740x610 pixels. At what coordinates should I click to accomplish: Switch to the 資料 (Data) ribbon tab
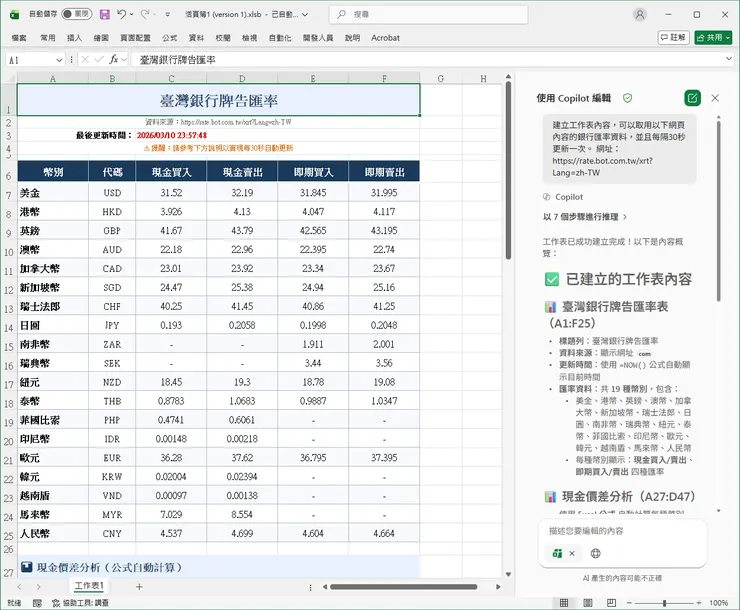click(x=196, y=38)
